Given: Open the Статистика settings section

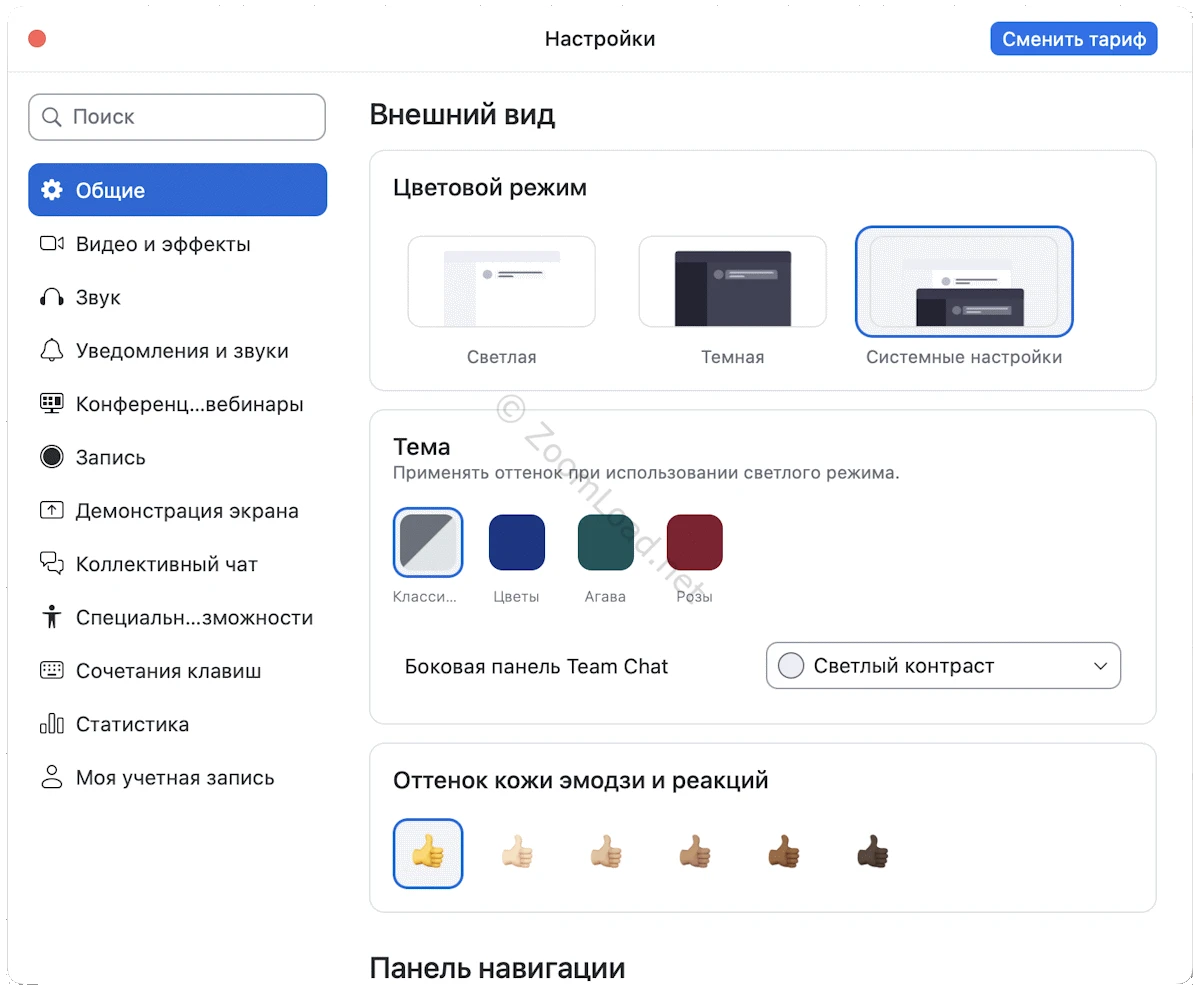Looking at the screenshot, I should [x=132, y=724].
